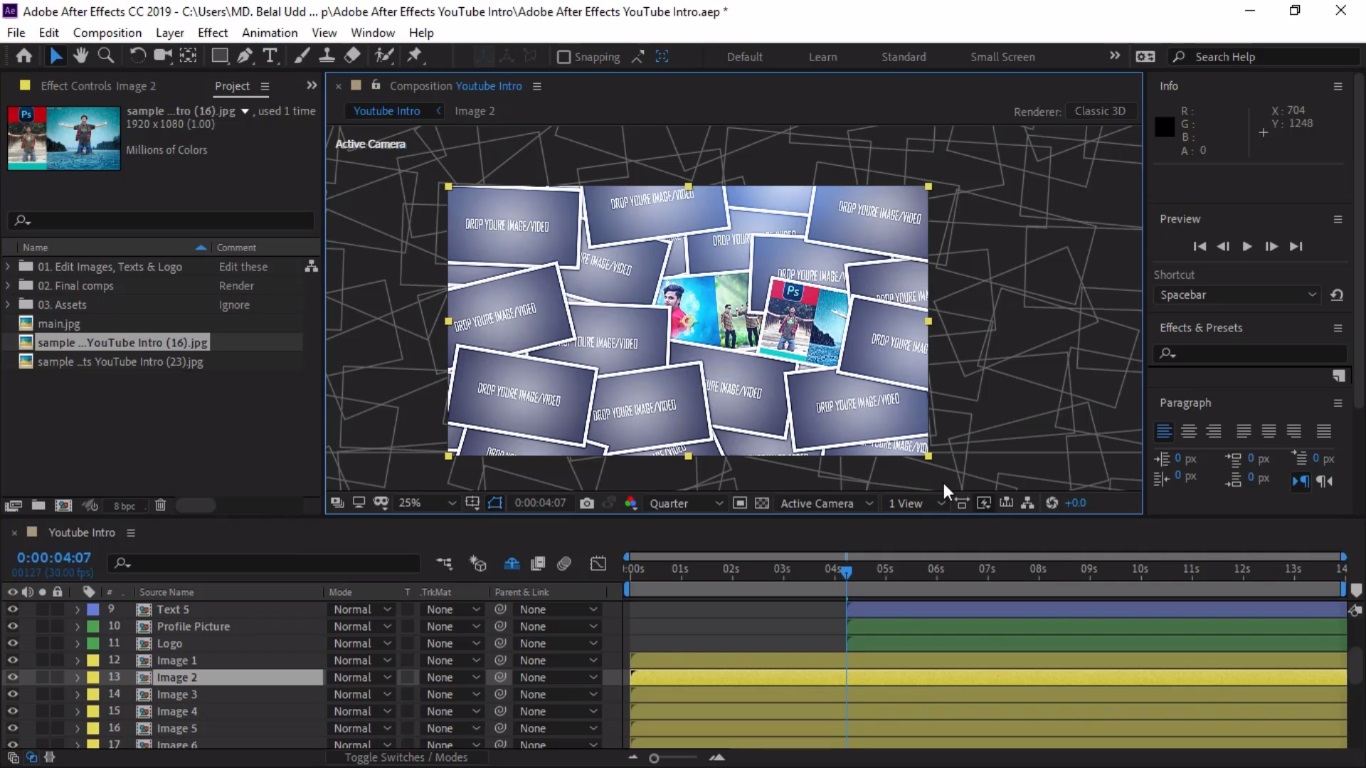Open the 1 View layout dropdown
The width and height of the screenshot is (1366, 768).
(916, 503)
